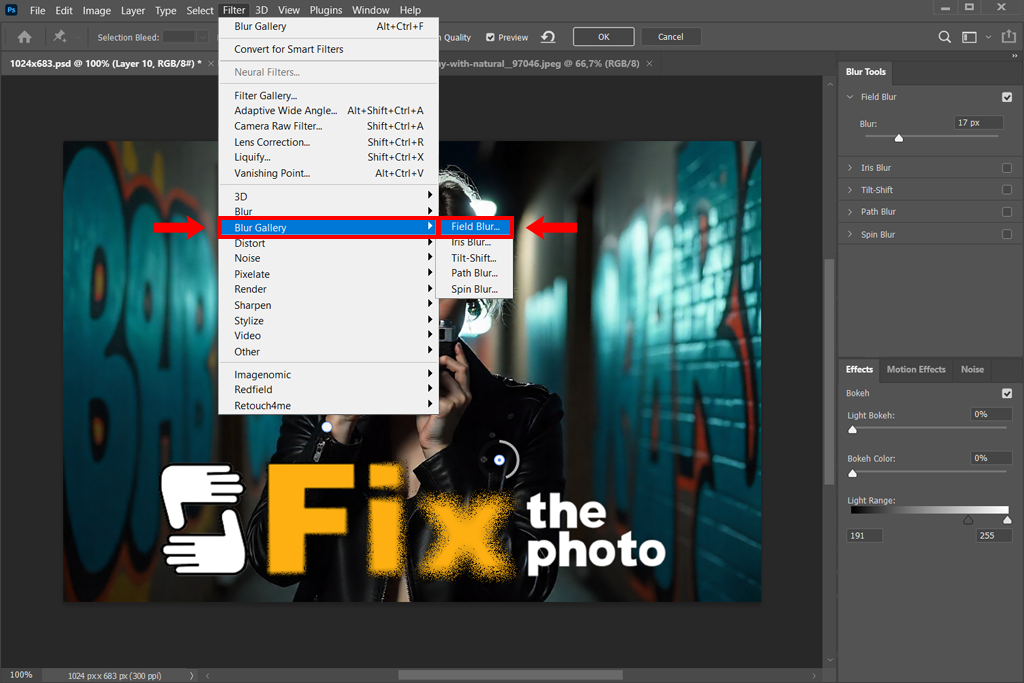The height and width of the screenshot is (683, 1024).
Task: Click the Cancel button
Action: tap(671, 37)
